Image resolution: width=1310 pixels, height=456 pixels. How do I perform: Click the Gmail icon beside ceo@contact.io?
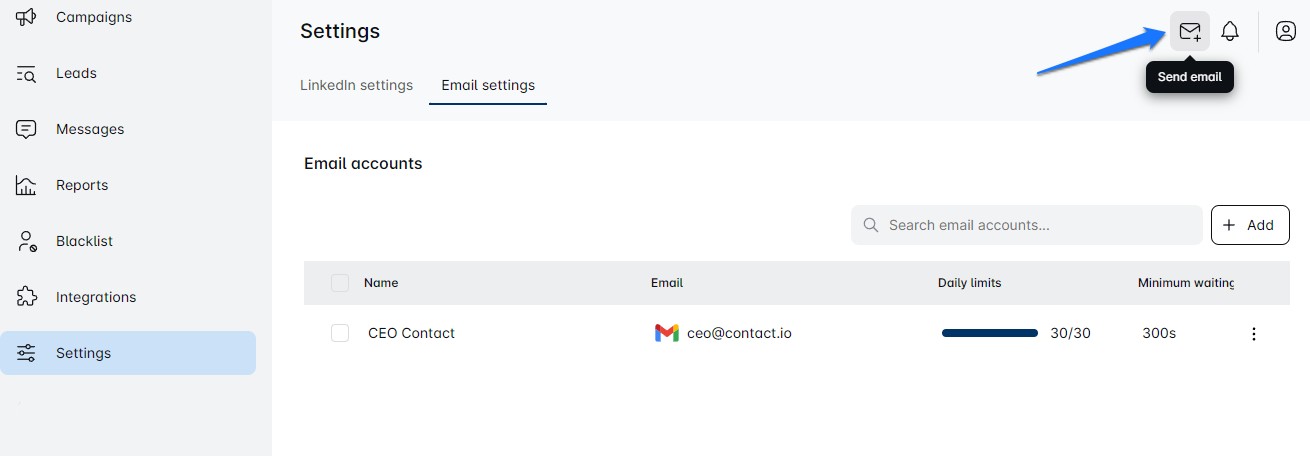666,333
